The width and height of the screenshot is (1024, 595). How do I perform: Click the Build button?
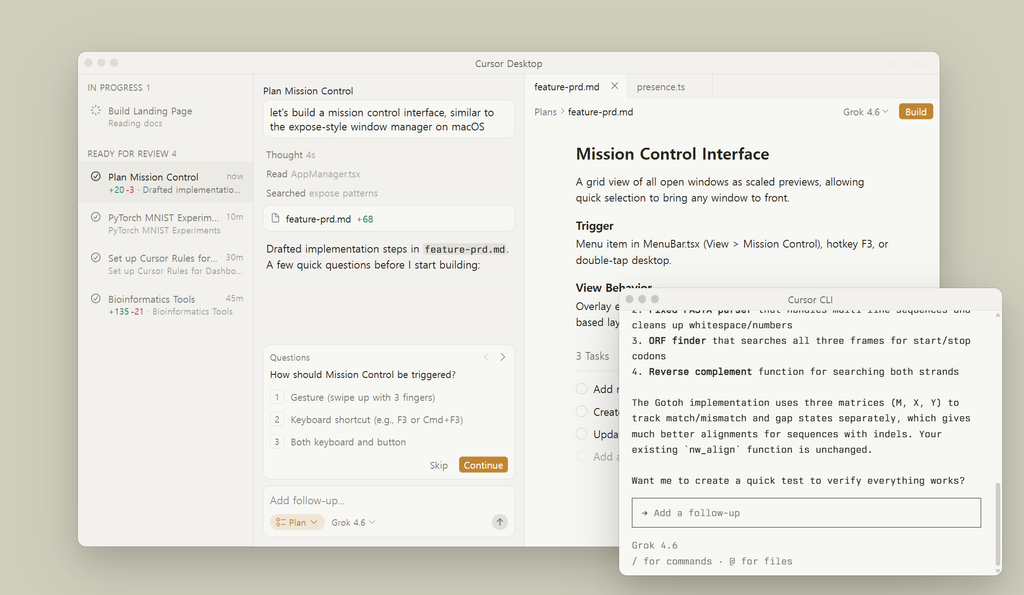[x=916, y=112]
